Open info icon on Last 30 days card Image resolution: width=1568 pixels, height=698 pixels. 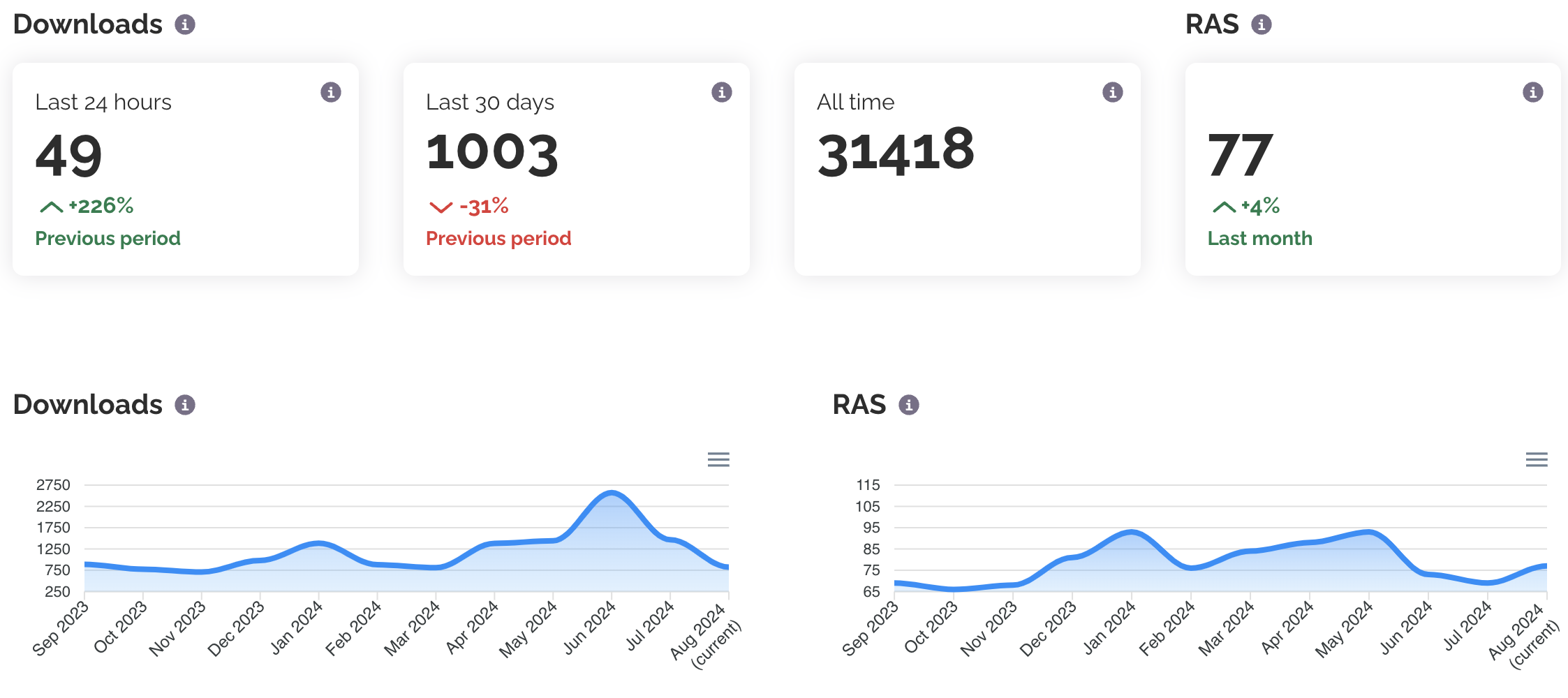point(722,92)
